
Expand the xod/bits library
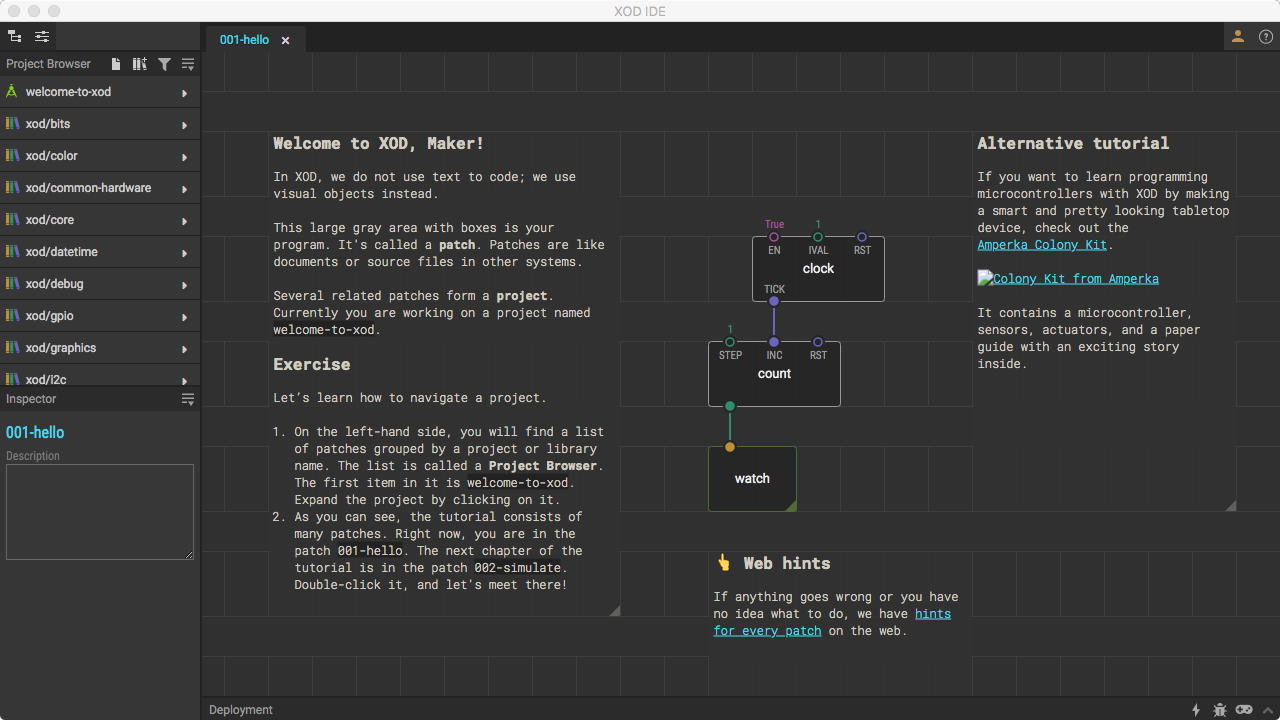click(x=48, y=124)
